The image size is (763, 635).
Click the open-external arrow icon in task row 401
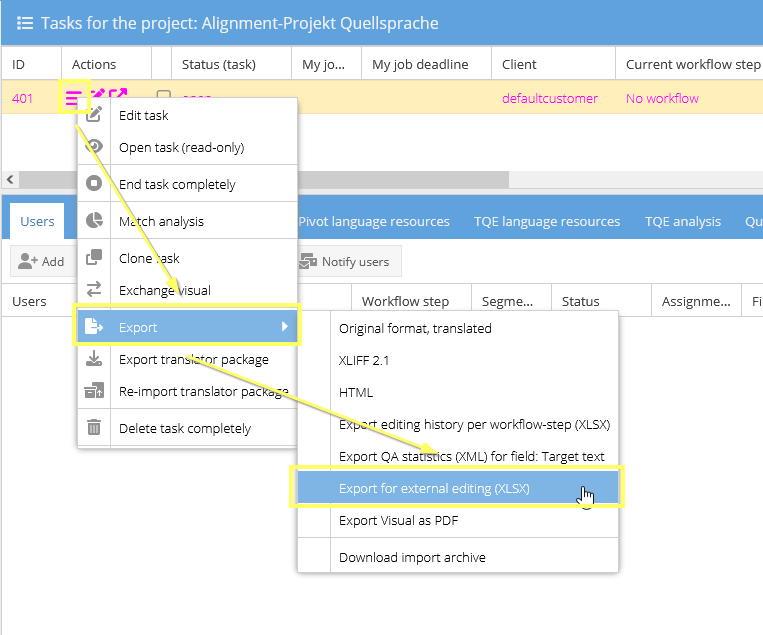point(118,97)
